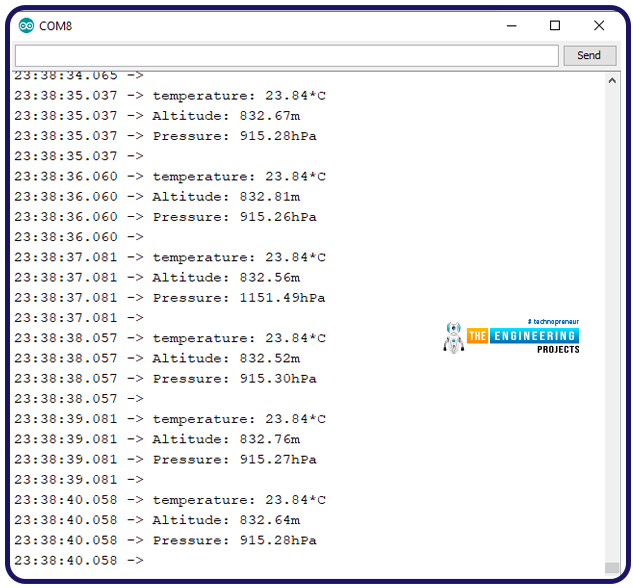Viewport: 633px width, 588px height.
Task: Click the empty vertical scrollbar track
Action: point(612,320)
